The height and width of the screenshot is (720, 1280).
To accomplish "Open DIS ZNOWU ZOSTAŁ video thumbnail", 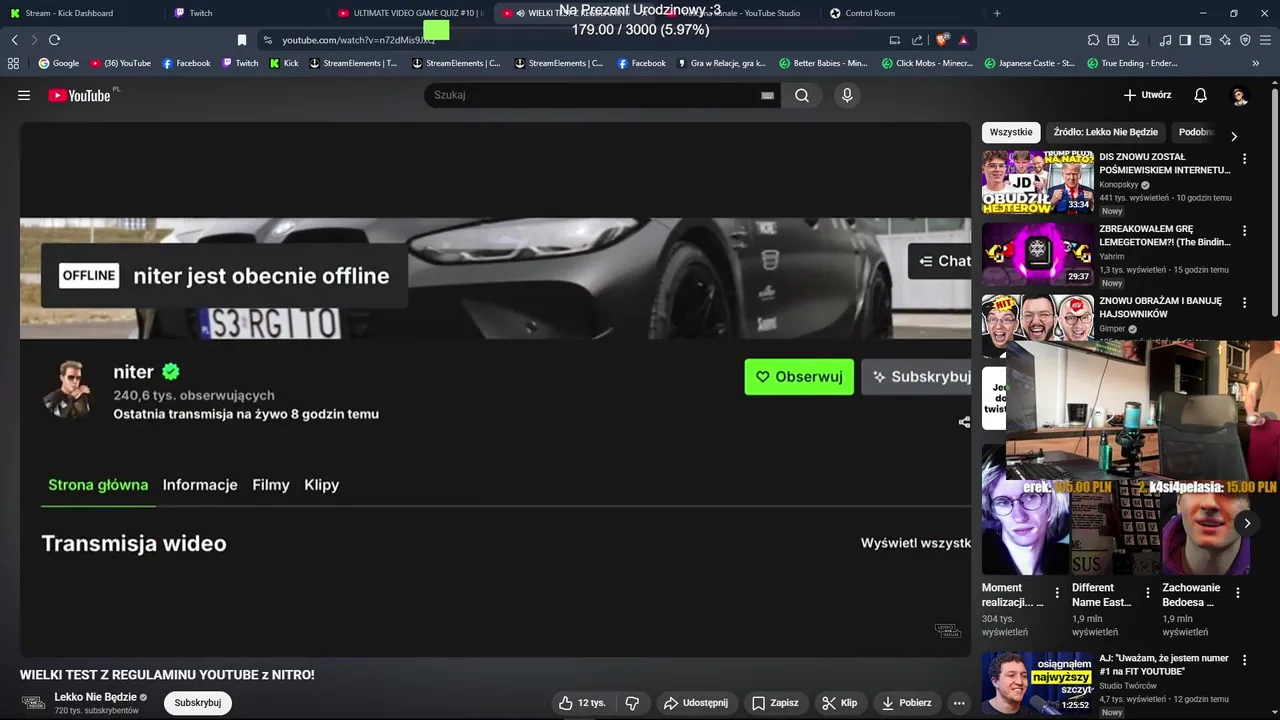I will [x=1038, y=182].
